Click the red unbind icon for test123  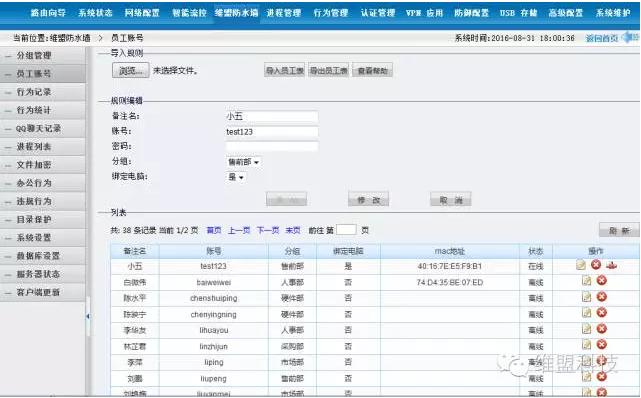click(612, 265)
